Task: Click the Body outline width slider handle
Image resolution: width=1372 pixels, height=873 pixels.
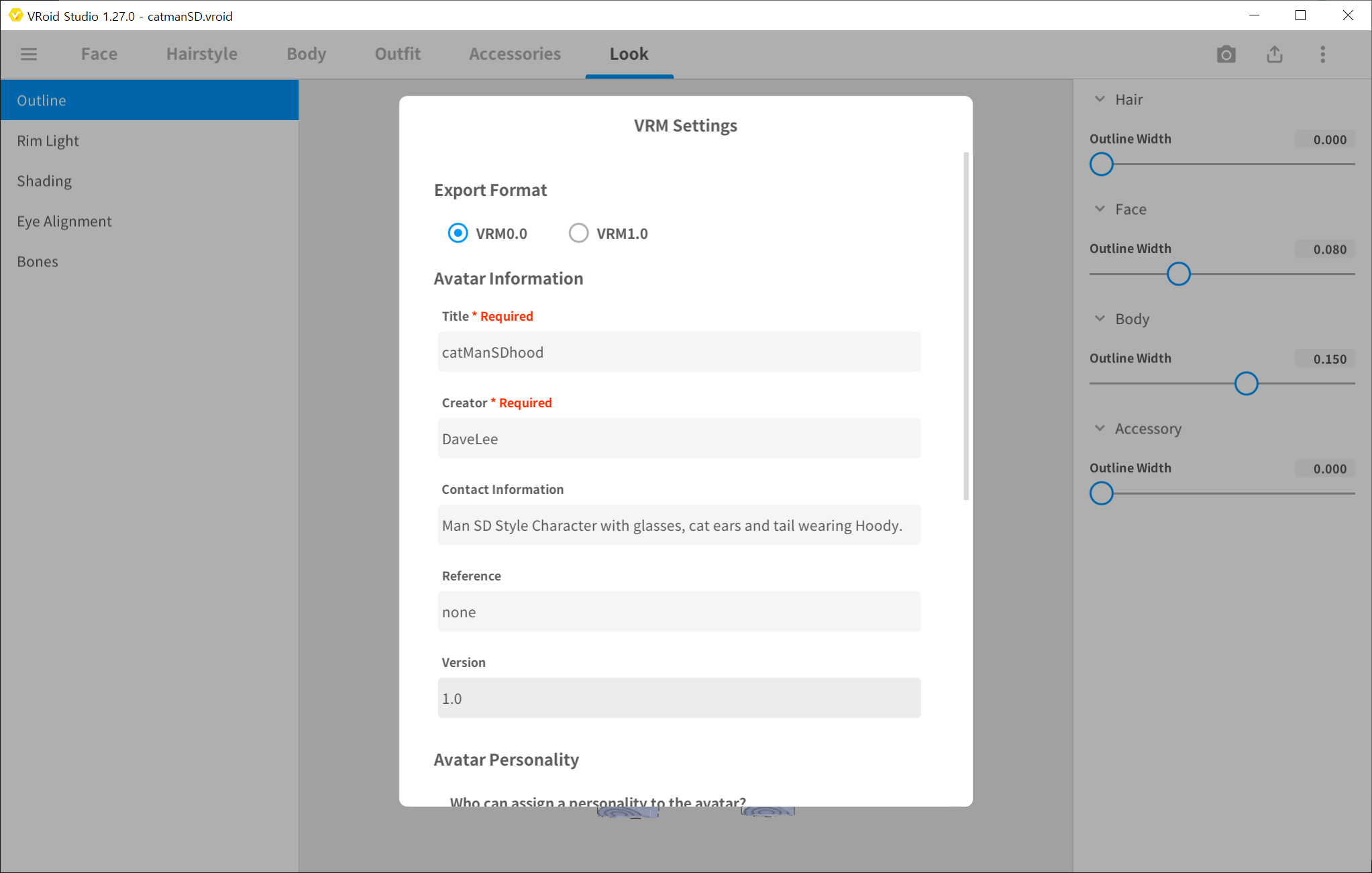Action: click(x=1246, y=384)
